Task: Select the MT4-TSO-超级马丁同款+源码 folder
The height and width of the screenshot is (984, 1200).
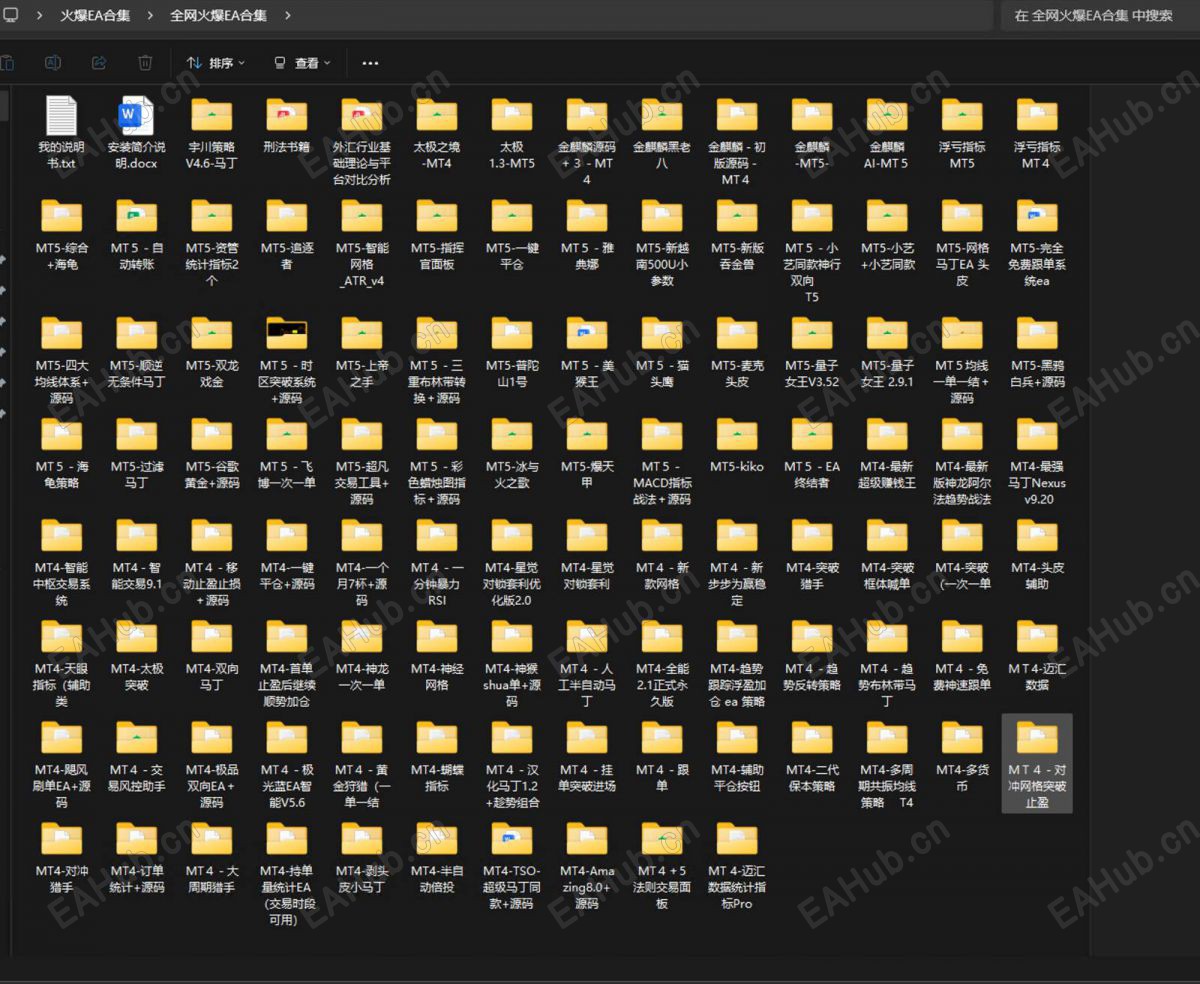Action: pos(511,866)
